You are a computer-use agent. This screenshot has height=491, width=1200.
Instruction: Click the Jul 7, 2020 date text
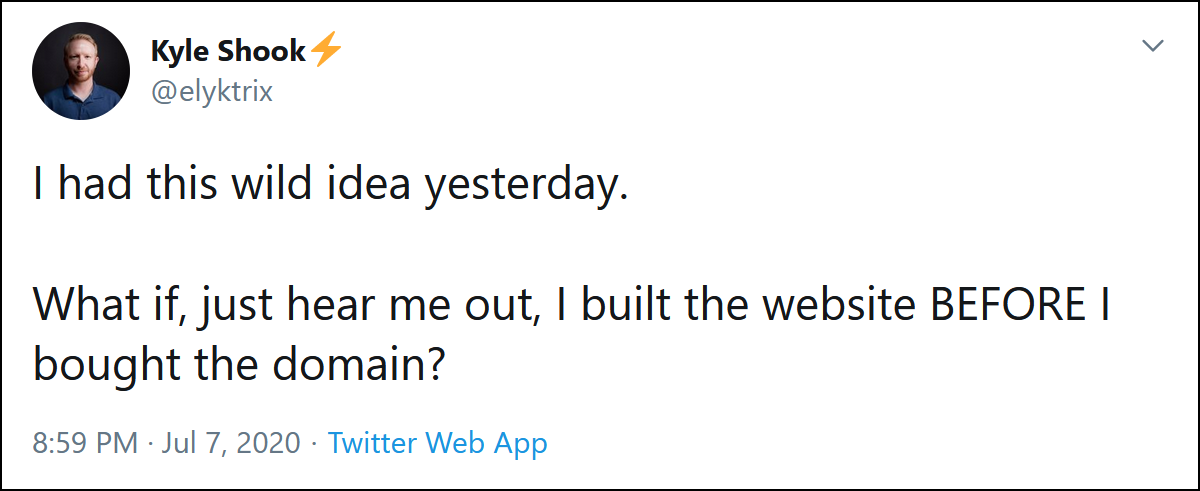click(x=231, y=442)
